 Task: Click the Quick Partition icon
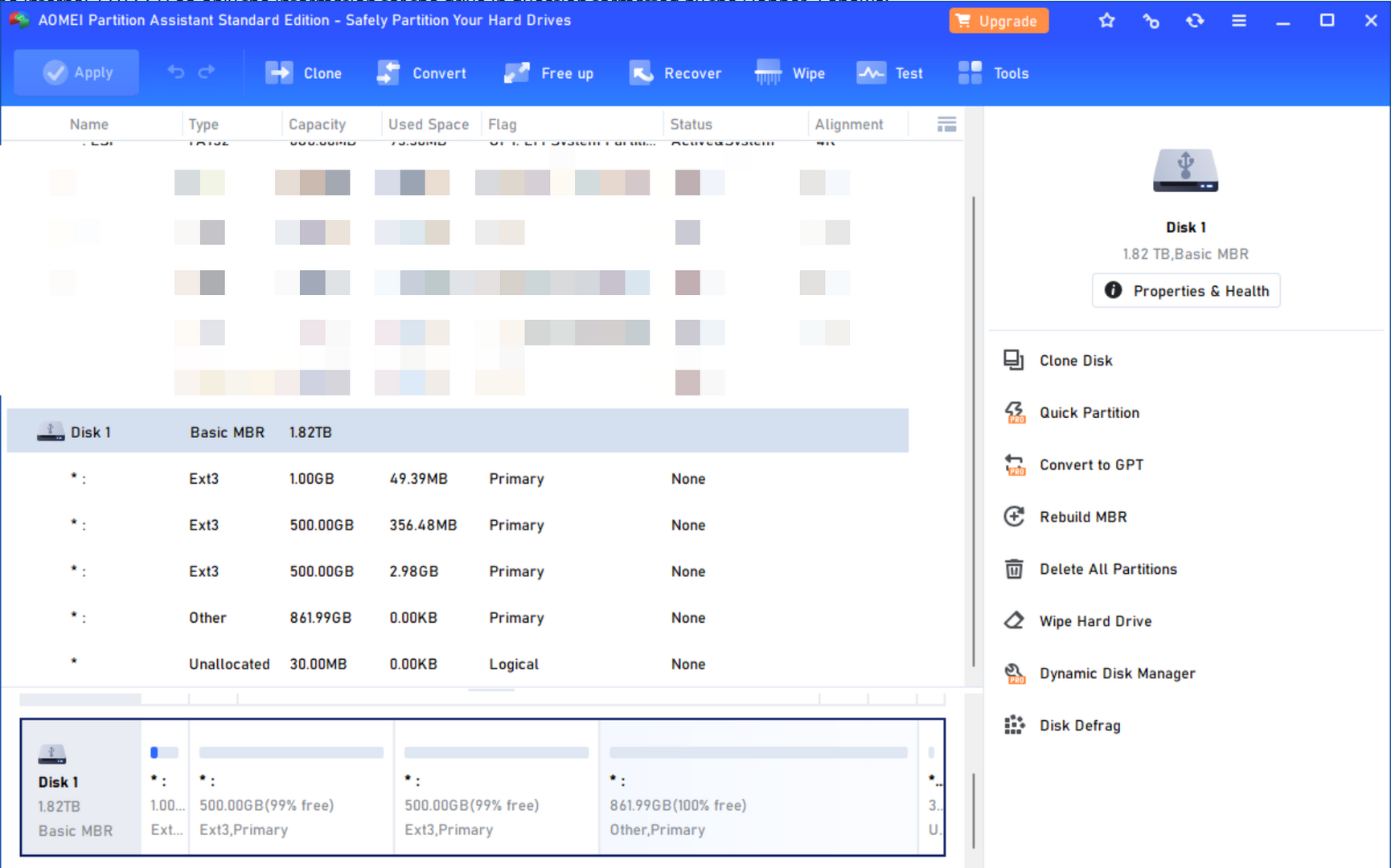click(x=1015, y=412)
